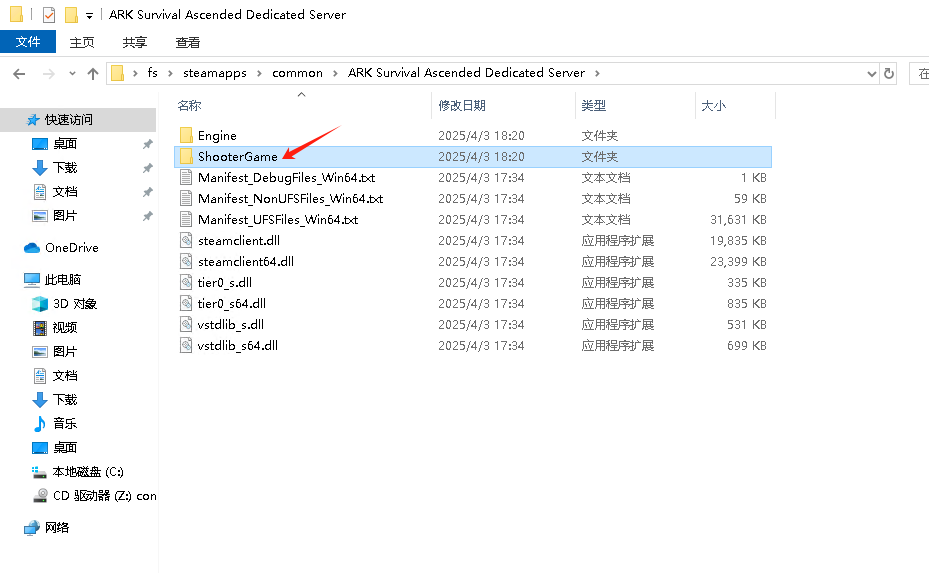
Task: Open 本地磁盘 (C:) in the sidebar
Action: 77,472
